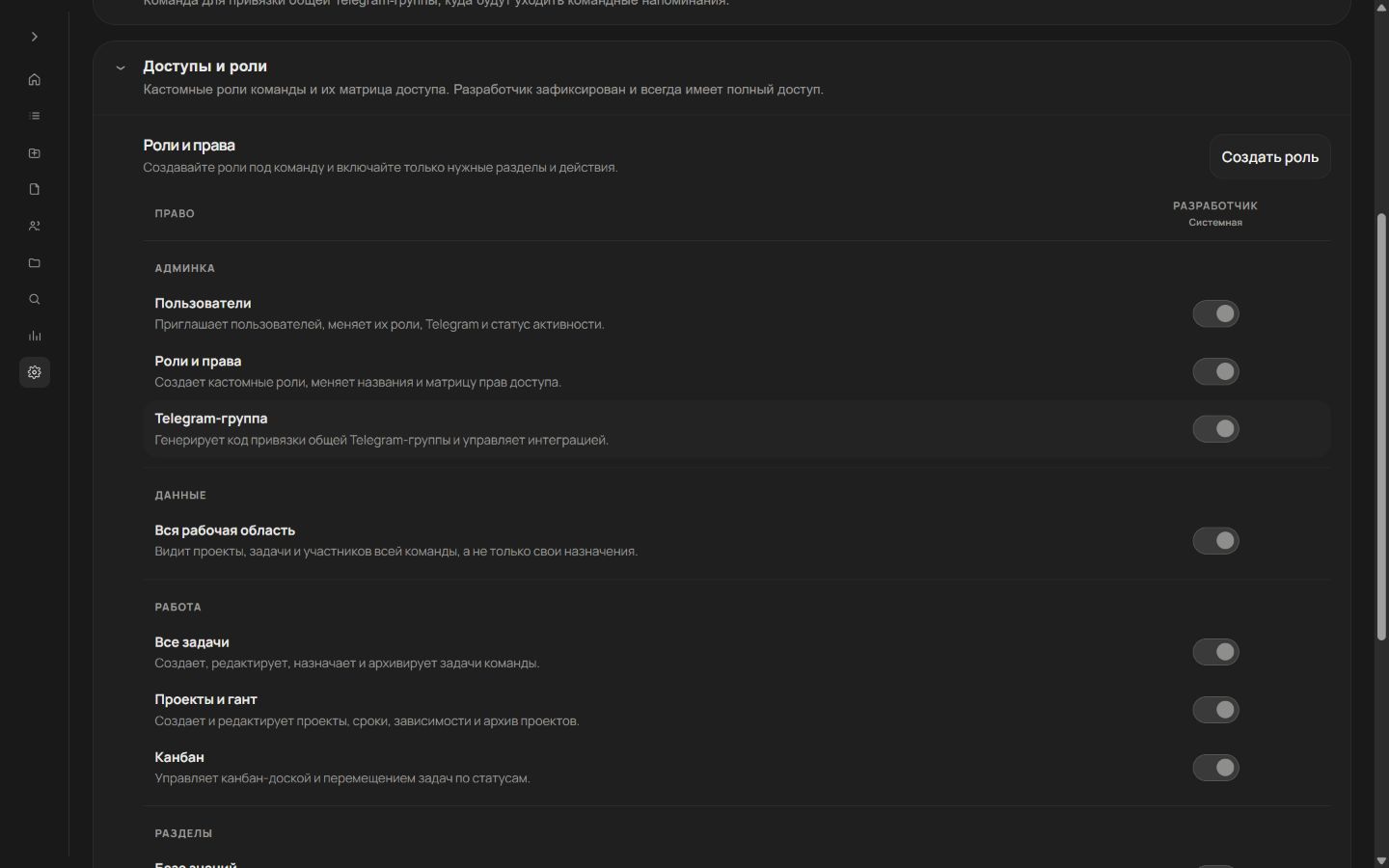Click the magnifier search icon in the sidebar

click(x=35, y=299)
